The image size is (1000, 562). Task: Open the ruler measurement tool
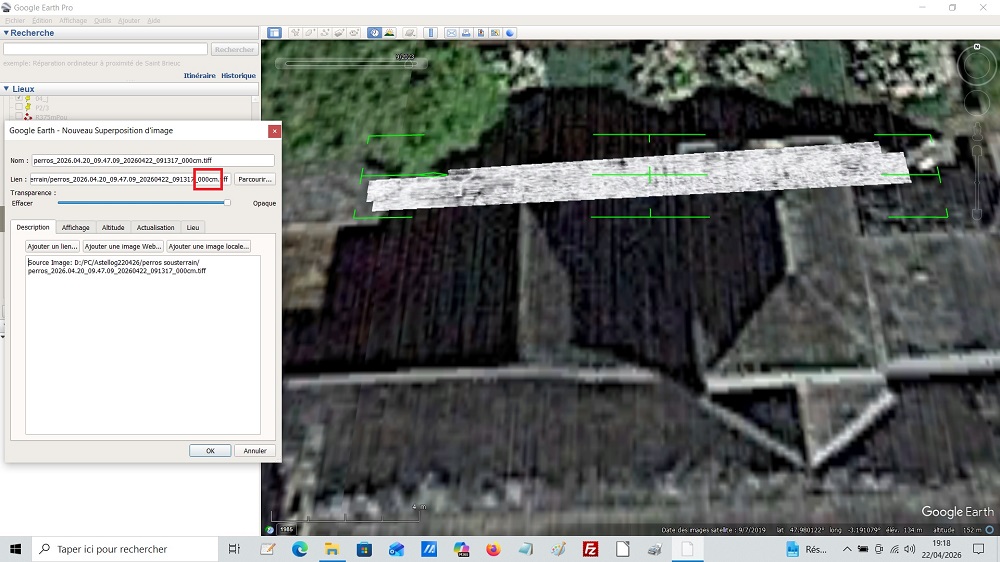coord(431,32)
